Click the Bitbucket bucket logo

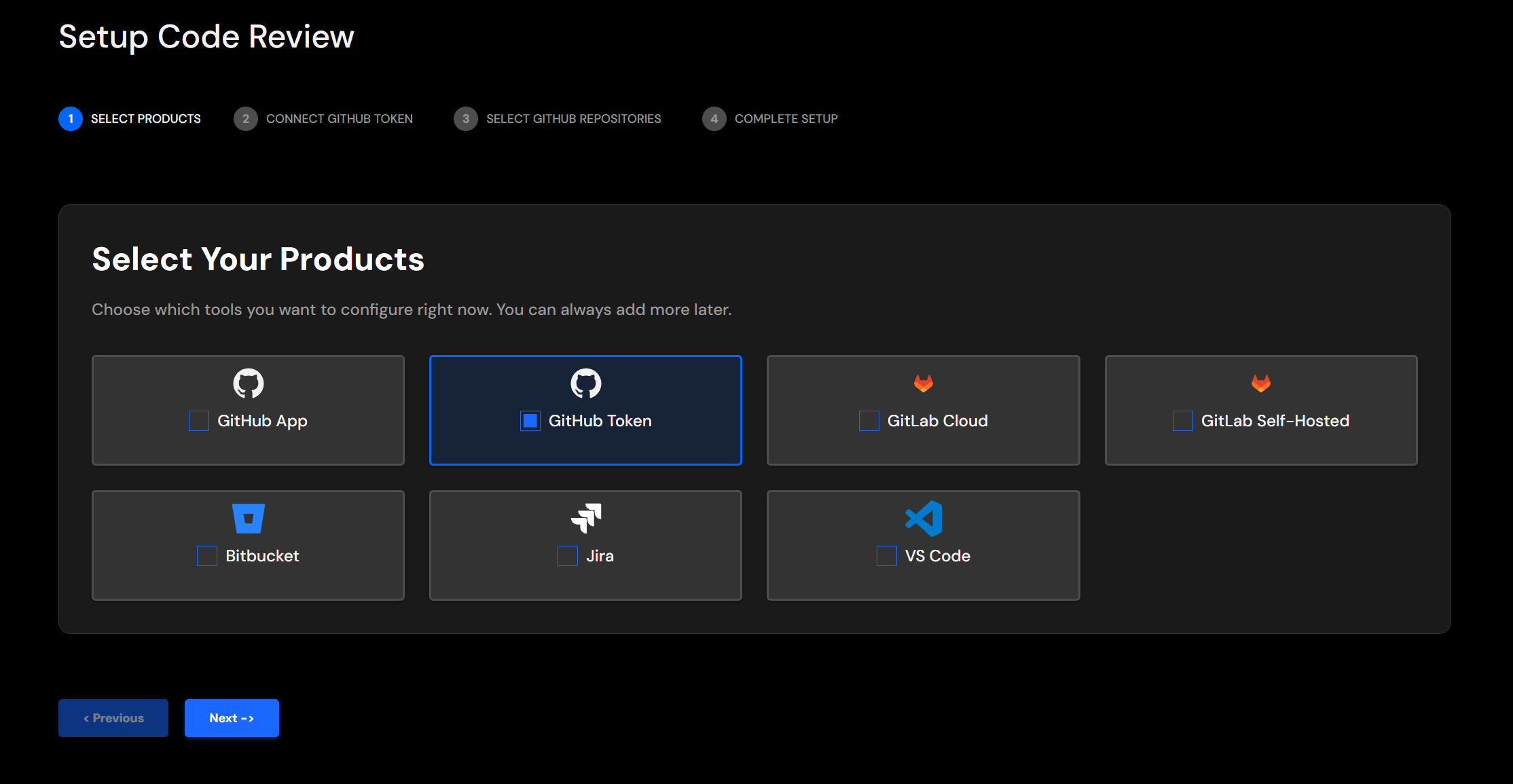[248, 519]
